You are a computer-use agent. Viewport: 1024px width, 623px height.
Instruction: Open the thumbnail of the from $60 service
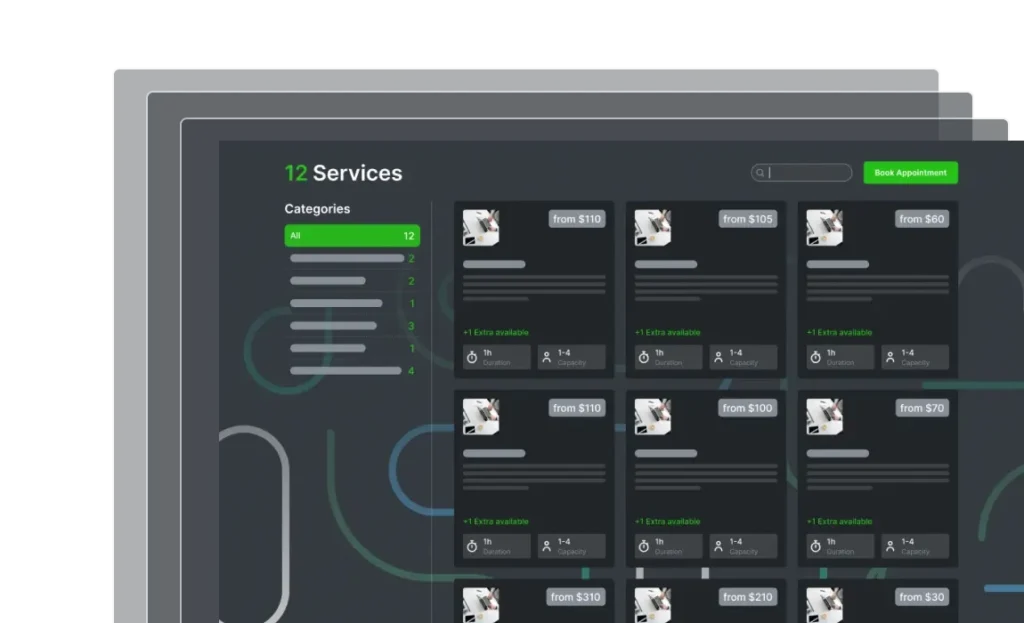[x=824, y=227]
